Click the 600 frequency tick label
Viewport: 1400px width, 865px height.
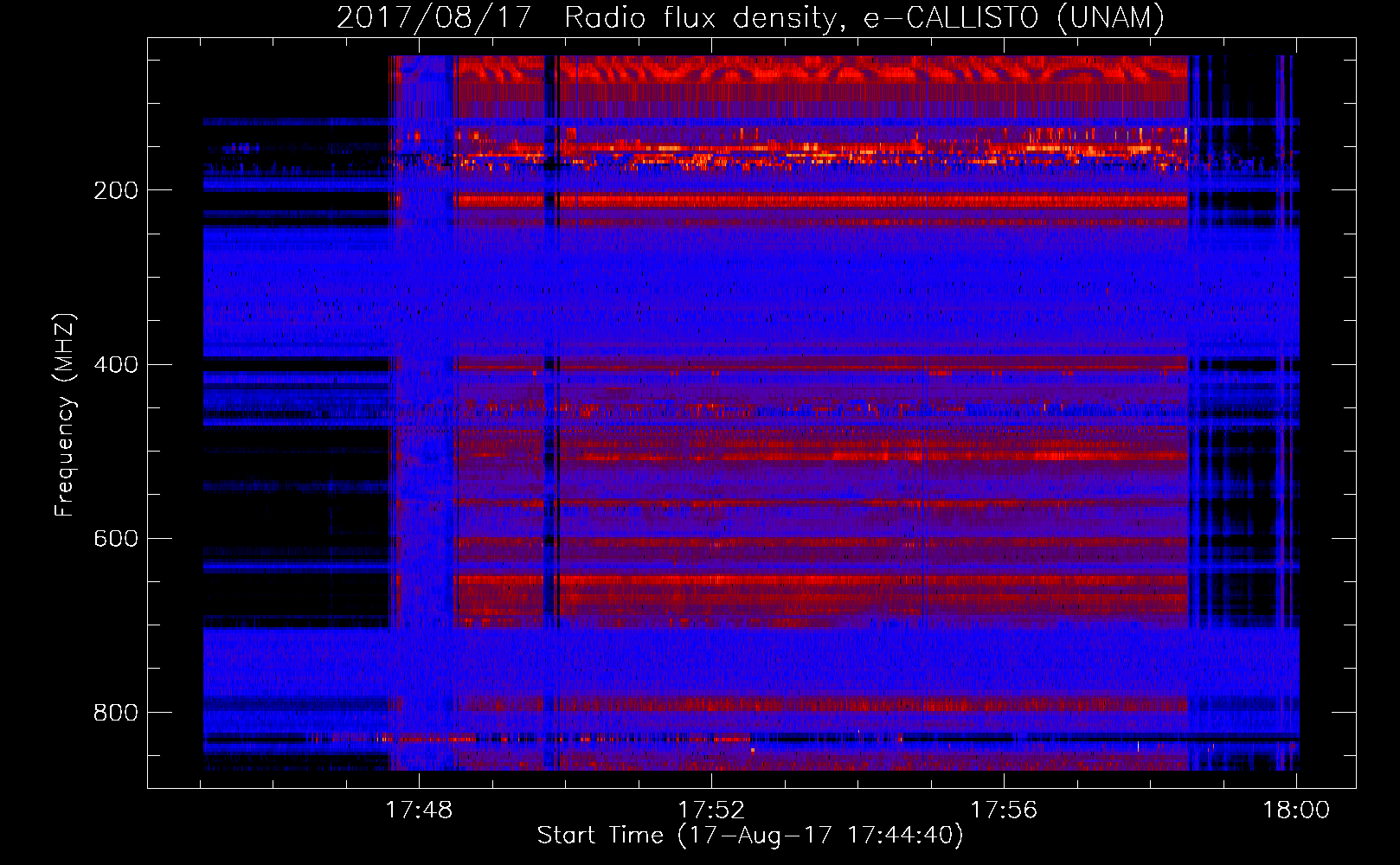(x=116, y=538)
